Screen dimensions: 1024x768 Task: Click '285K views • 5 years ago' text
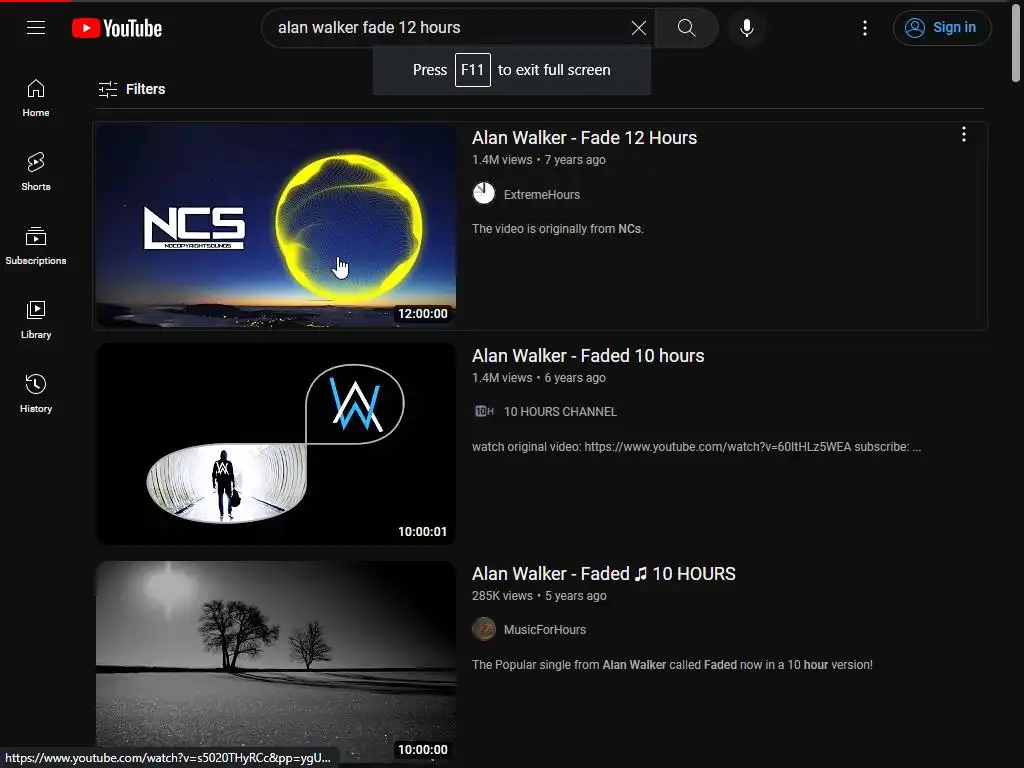[539, 596]
